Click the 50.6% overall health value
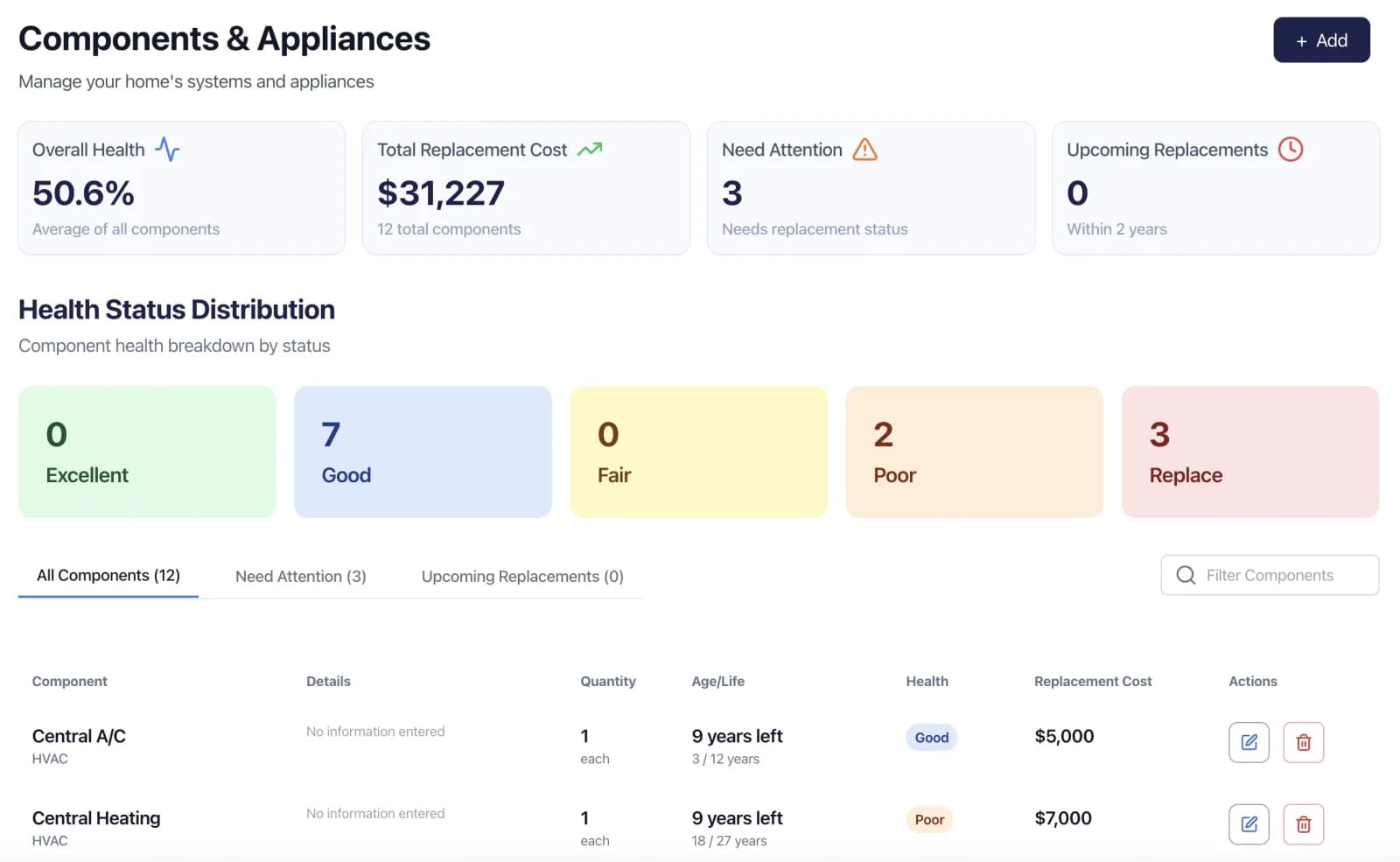 tap(83, 193)
